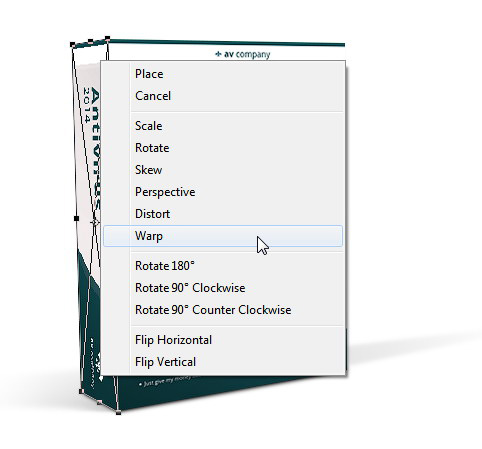Choose Skew from the menu

point(223,170)
